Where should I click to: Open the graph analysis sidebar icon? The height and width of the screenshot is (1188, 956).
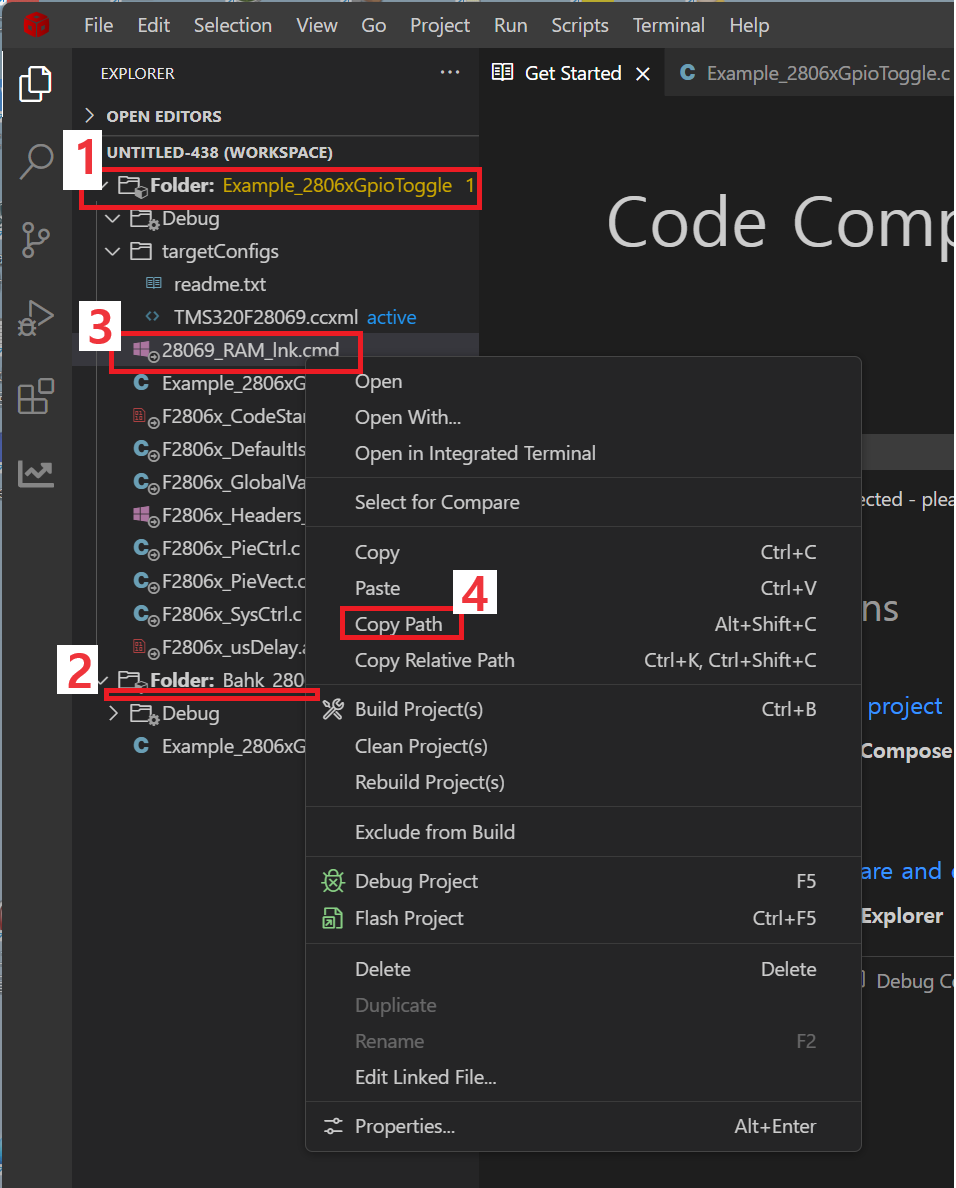coord(36,474)
